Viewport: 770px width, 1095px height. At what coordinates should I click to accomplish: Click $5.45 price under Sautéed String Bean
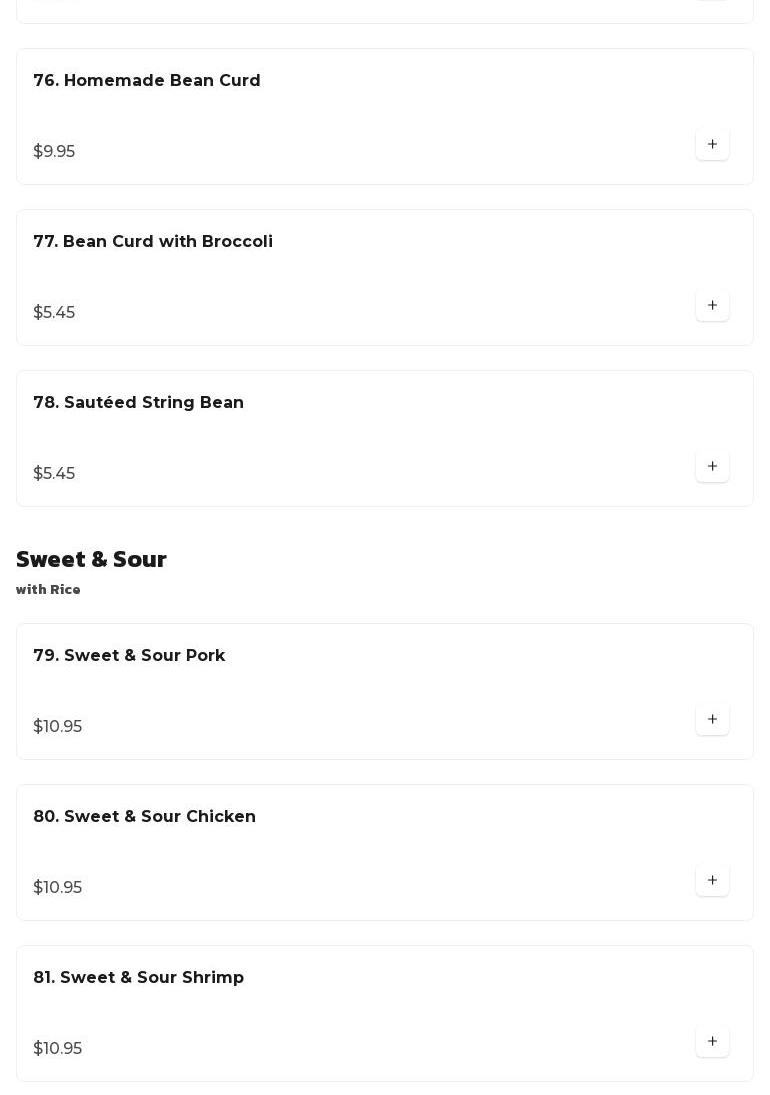coord(54,473)
